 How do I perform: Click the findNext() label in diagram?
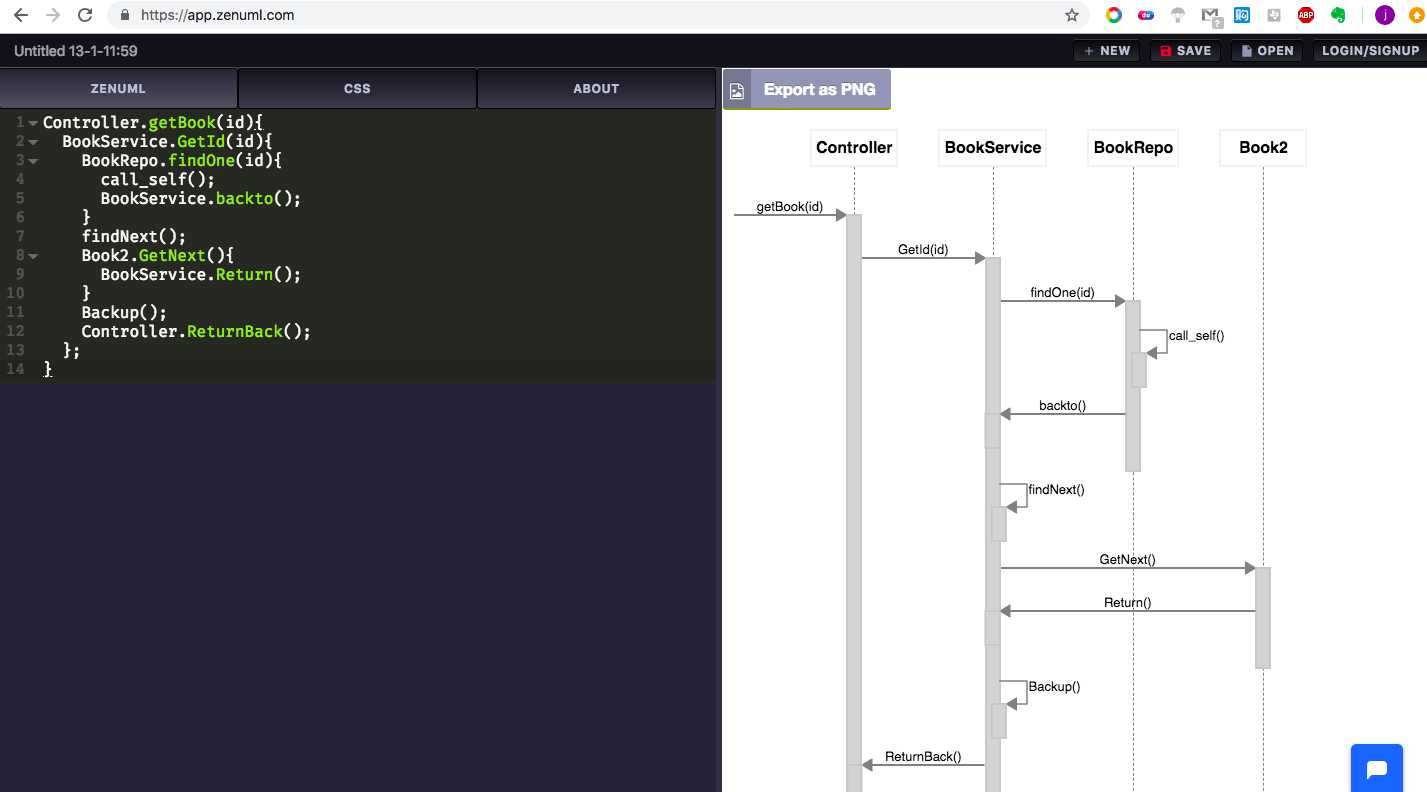pos(1056,490)
